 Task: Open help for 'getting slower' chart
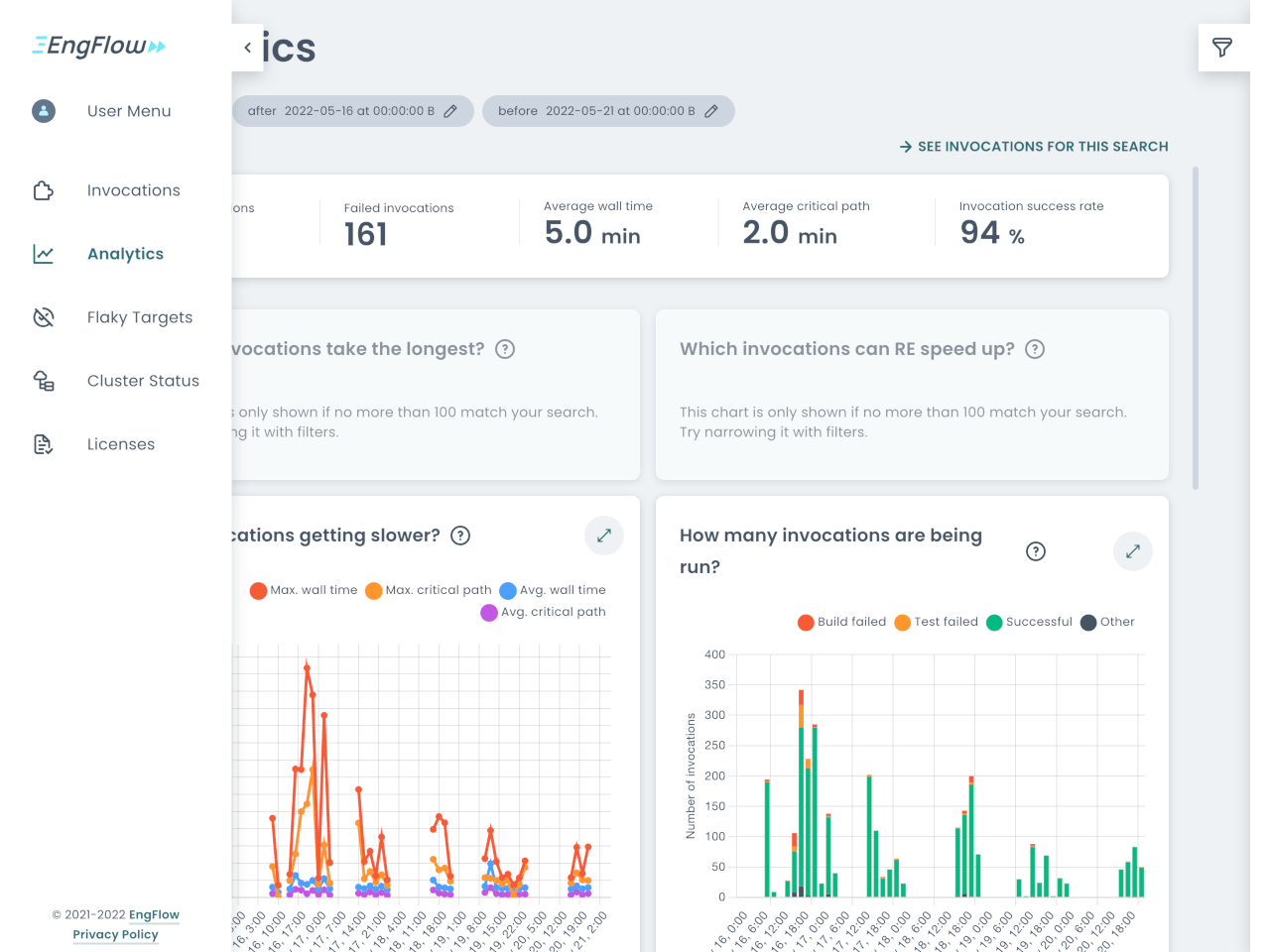coord(460,535)
